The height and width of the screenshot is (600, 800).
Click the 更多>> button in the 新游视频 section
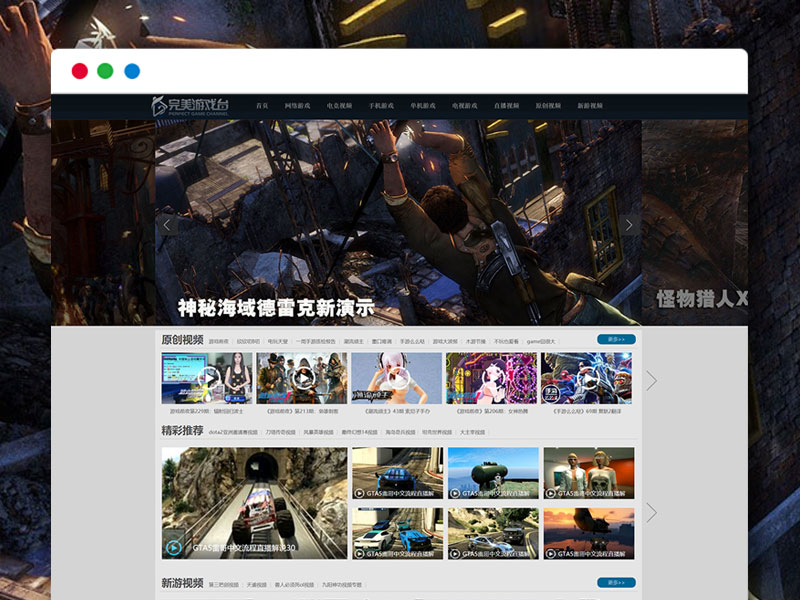pos(616,582)
